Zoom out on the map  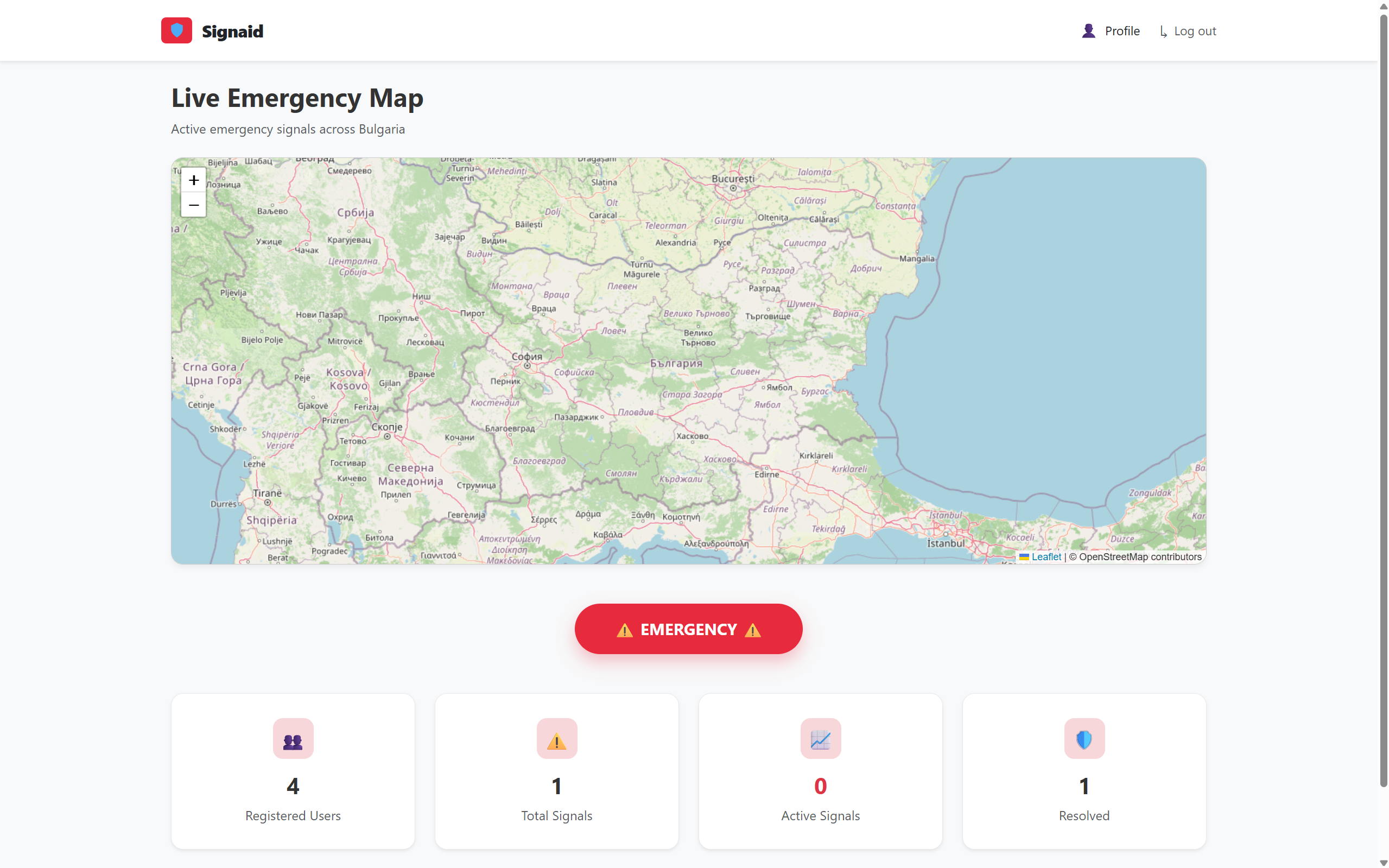click(193, 205)
